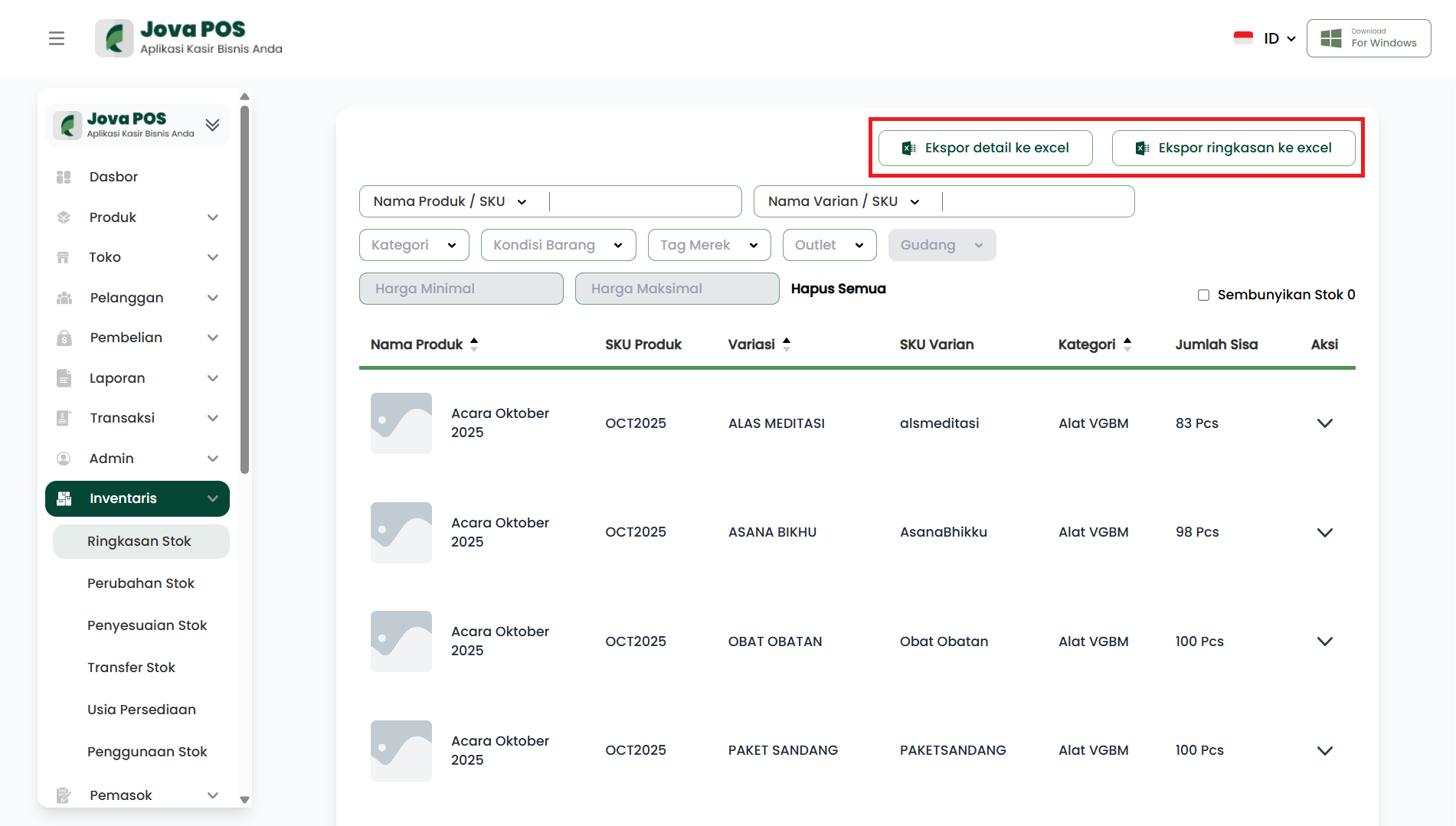The height and width of the screenshot is (826, 1456).
Task: Click Ekspor detail ke excel button
Action: (985, 148)
